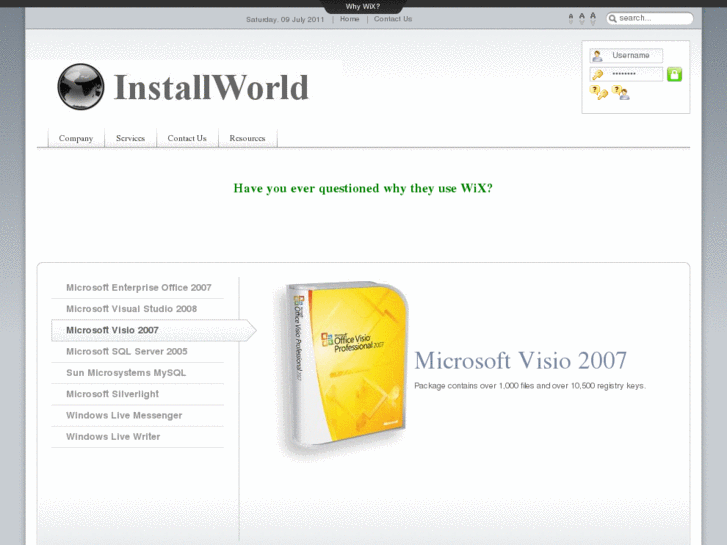Follow the top bar Contact Us link

tap(393, 19)
